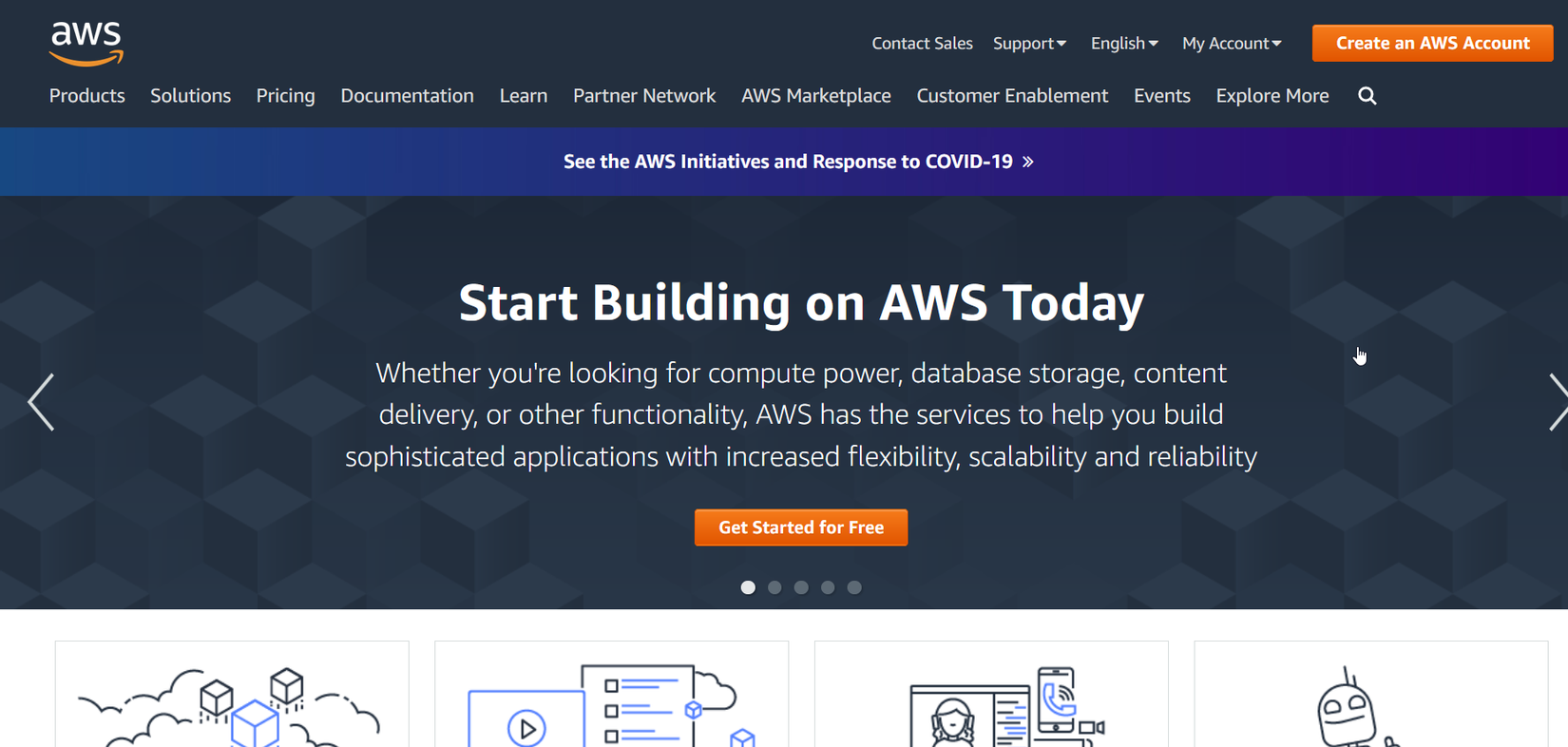Click the Get Started for Free button
Image resolution: width=1568 pixels, height=747 pixels.
coord(800,527)
